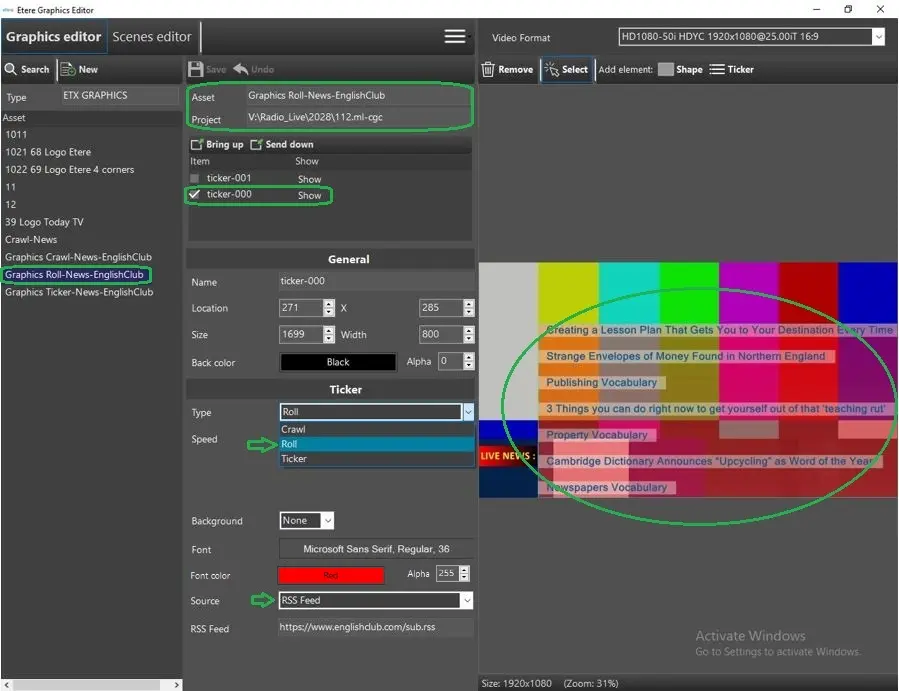Viewport: 899px width, 691px height.
Task: Uncheck the ticker-000 checkbox
Action: click(196, 195)
